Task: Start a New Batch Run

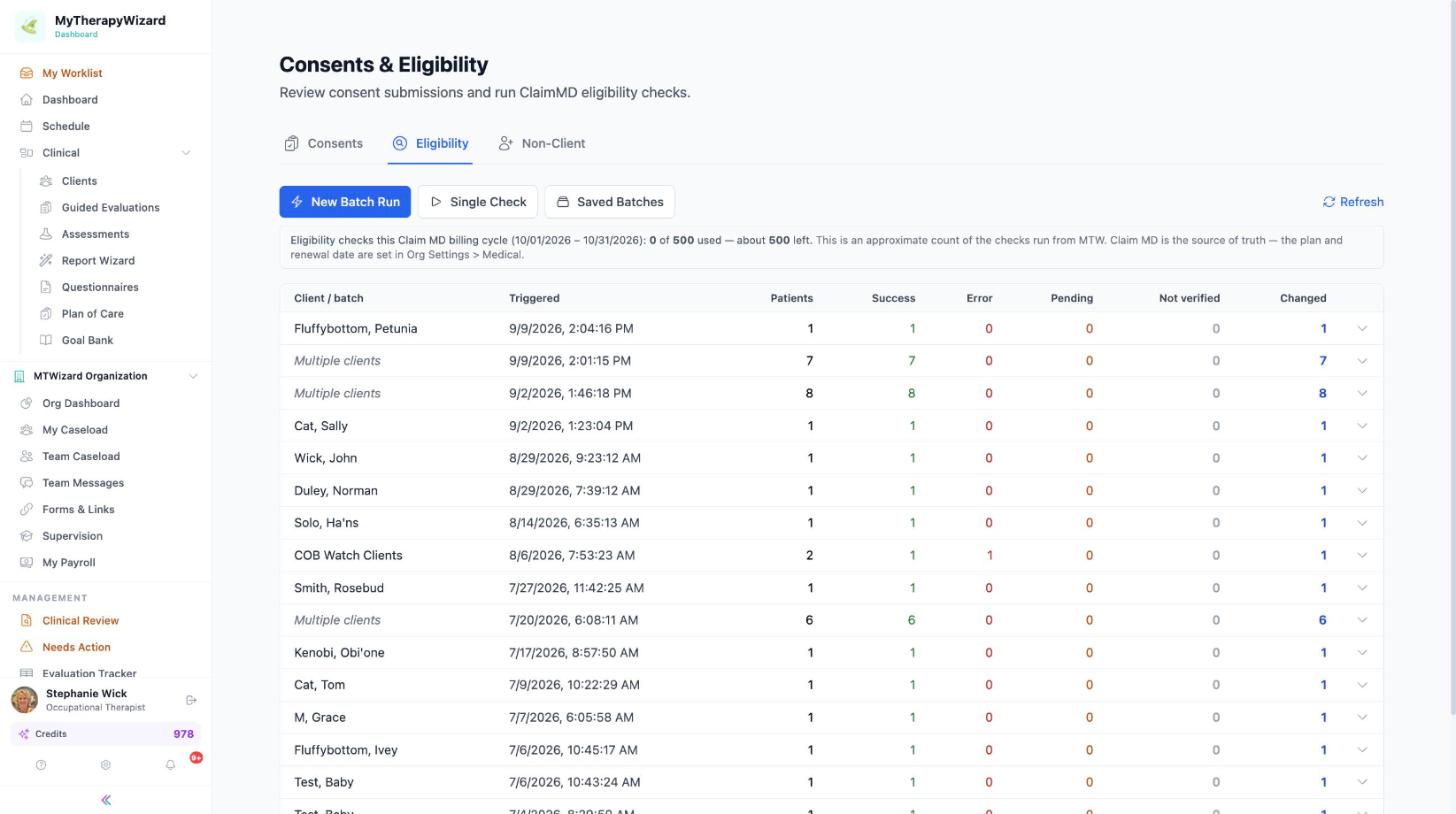Action: [x=345, y=202]
